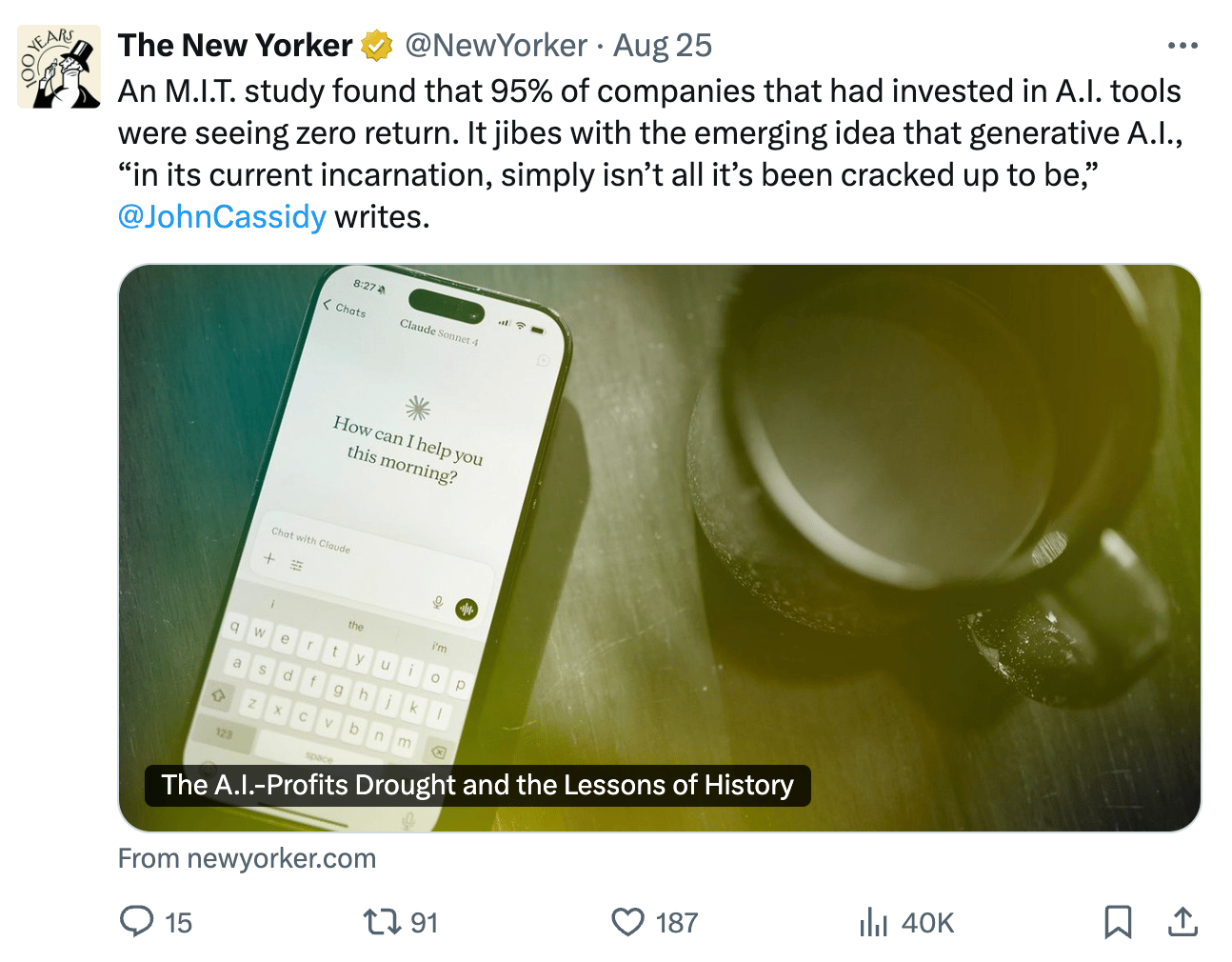Click the repost arrows icon
The image size is (1232, 962).
[383, 921]
